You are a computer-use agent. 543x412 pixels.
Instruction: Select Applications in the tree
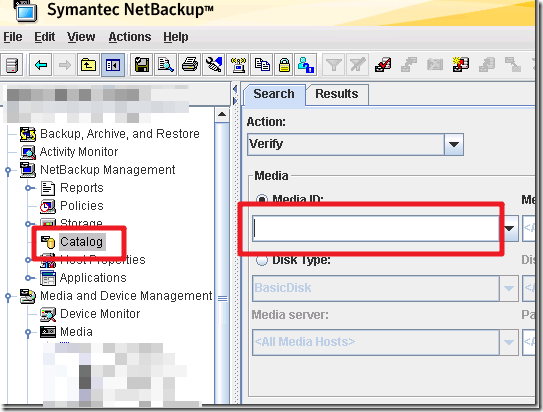pyautogui.click(x=93, y=278)
